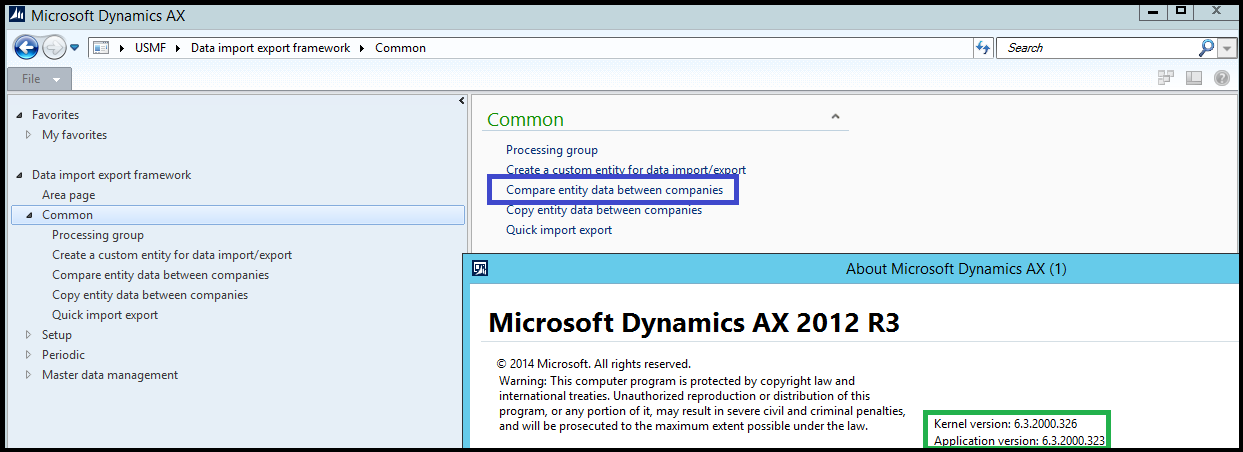The width and height of the screenshot is (1243, 452).
Task: Open the recent pages history dropdown arrow
Action: point(75,47)
